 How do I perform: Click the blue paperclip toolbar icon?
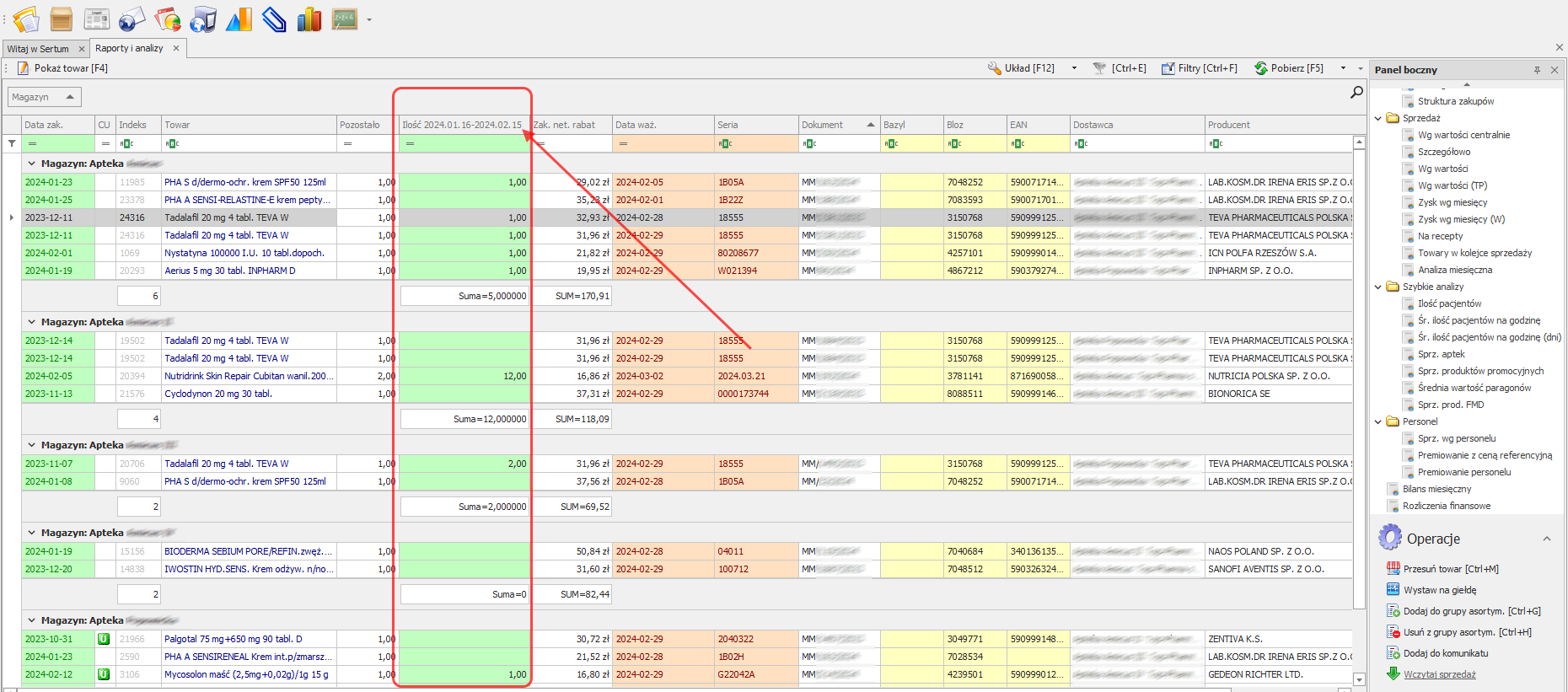point(274,19)
